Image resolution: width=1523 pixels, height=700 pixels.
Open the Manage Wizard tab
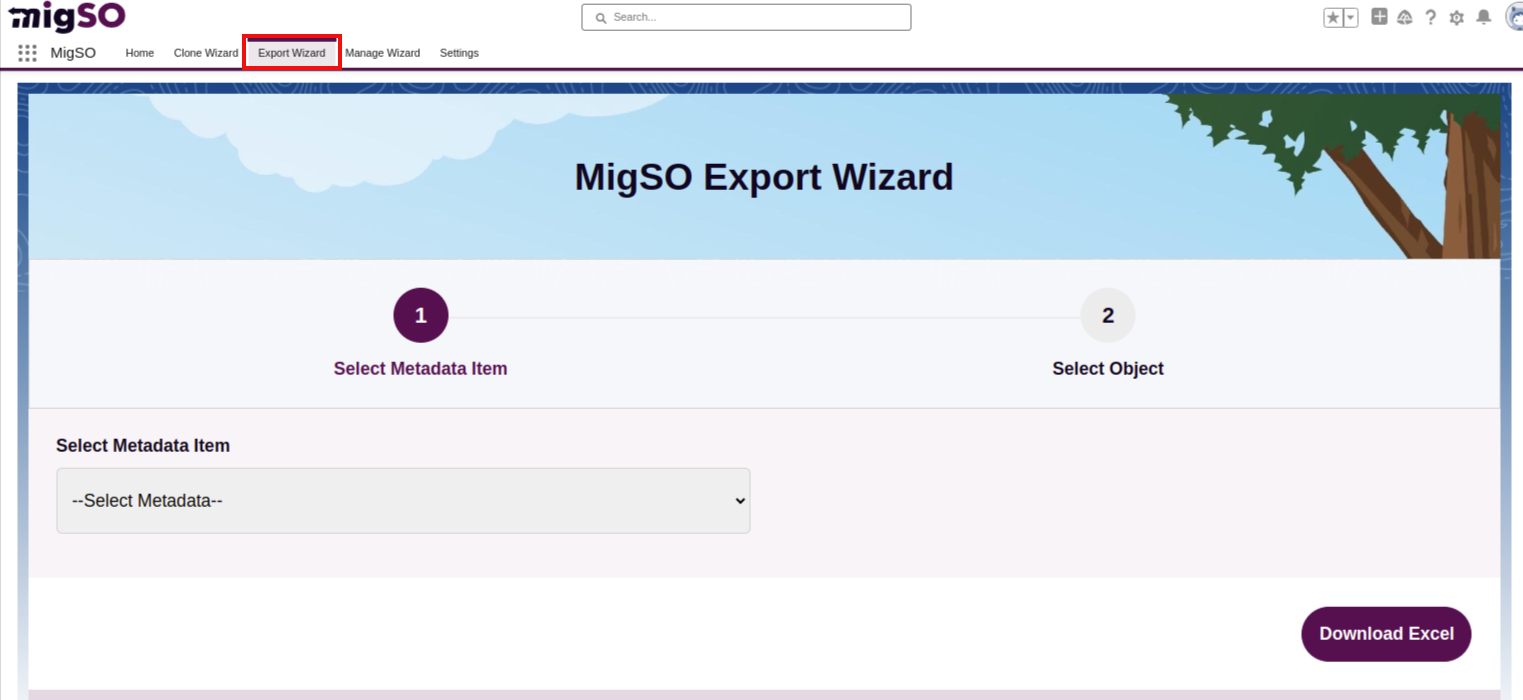click(x=382, y=53)
